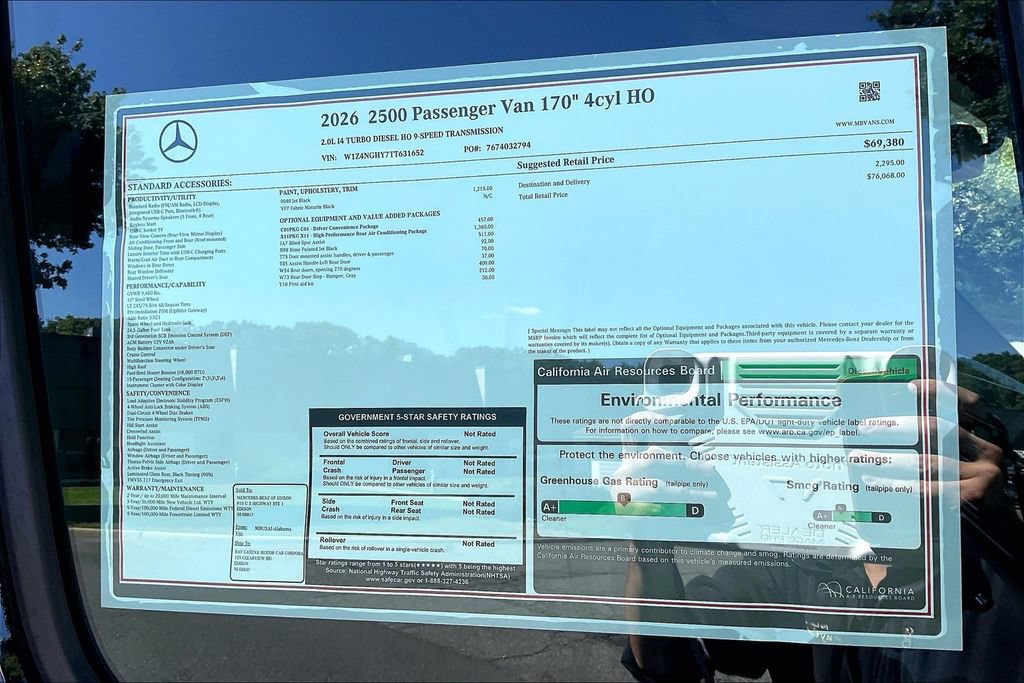Click the 'PRODUCTIVITY/UTILITY' heading

(x=161, y=198)
